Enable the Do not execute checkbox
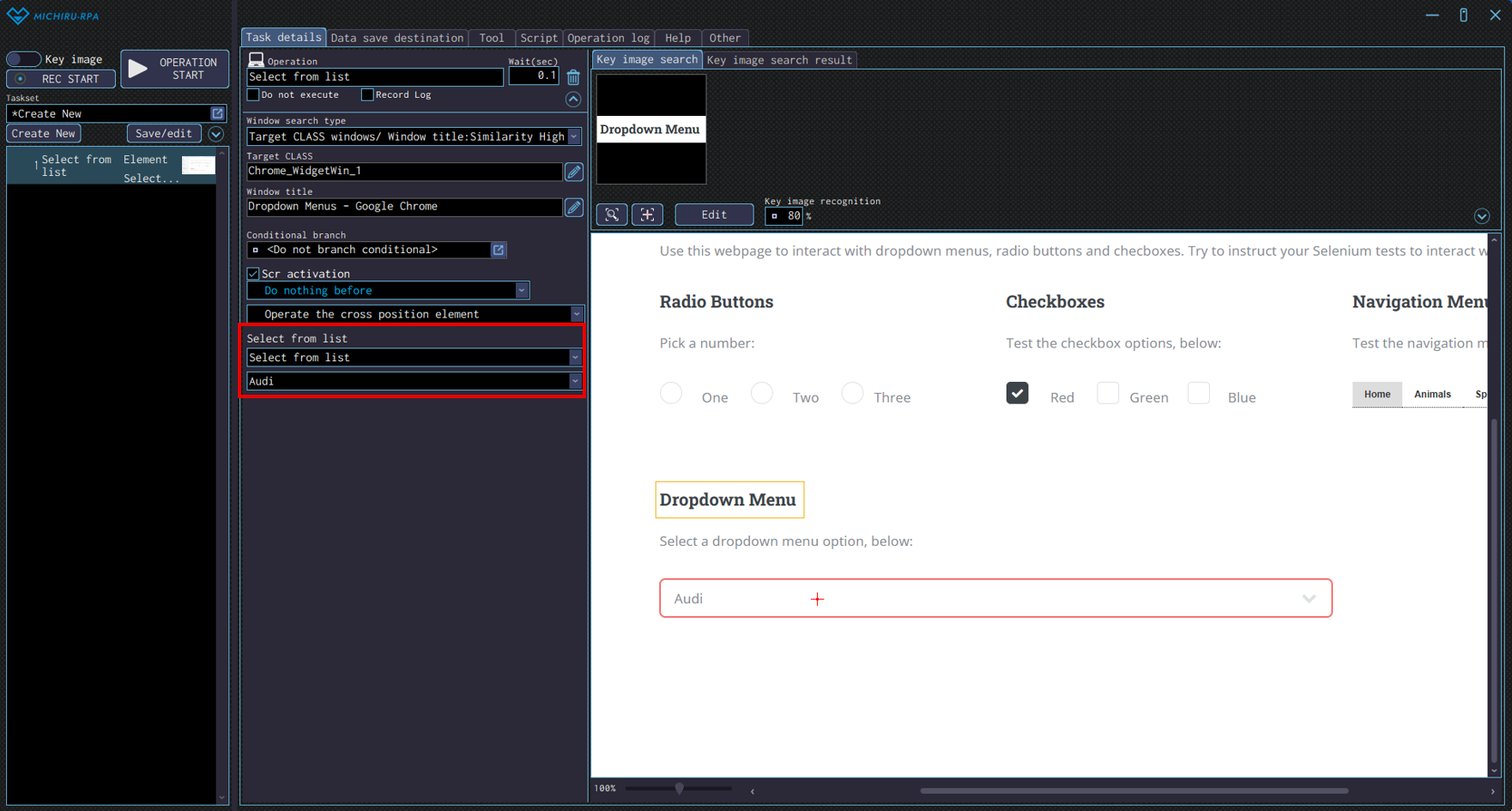1512x811 pixels. pos(253,95)
